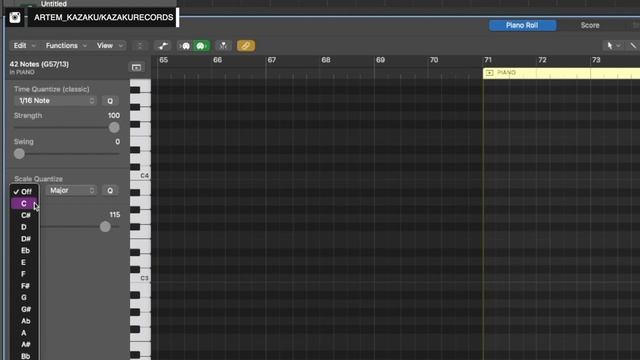Open the 1/16 Note quantize dropdown

(x=56, y=101)
